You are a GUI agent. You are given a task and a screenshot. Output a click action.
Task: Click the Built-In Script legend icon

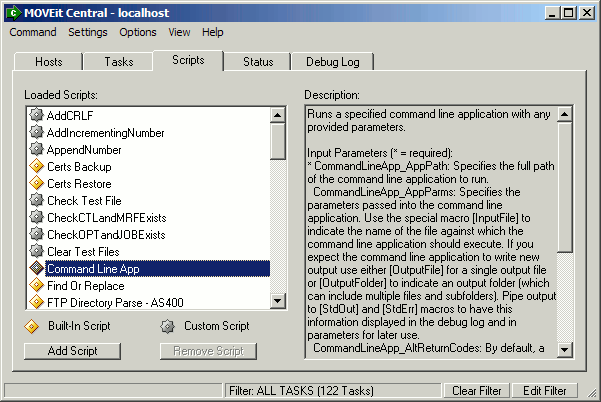coord(31,327)
